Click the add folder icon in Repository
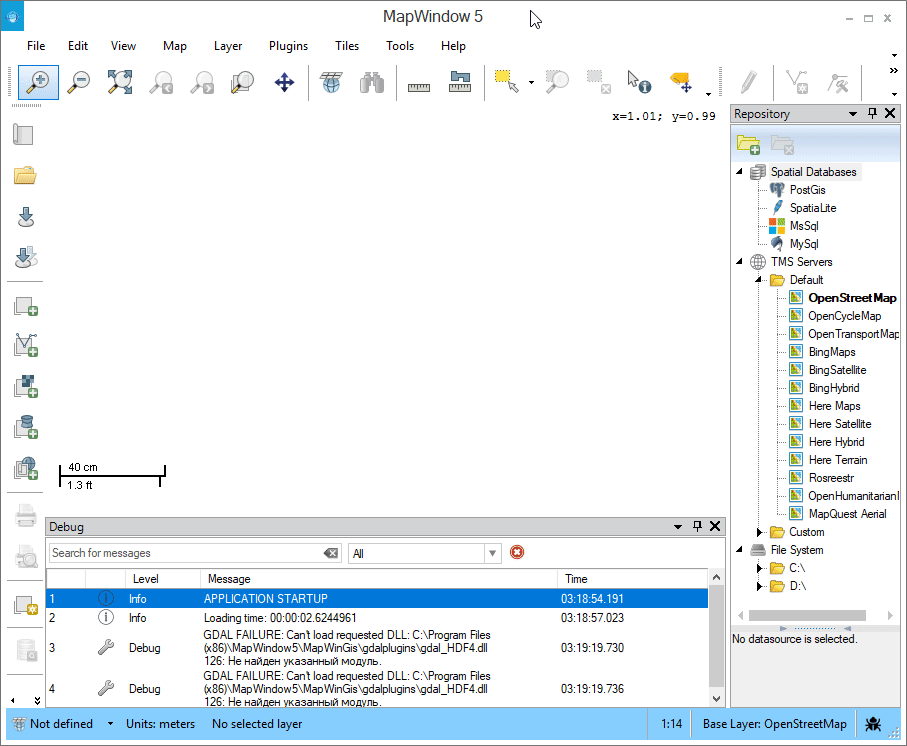 click(x=748, y=144)
